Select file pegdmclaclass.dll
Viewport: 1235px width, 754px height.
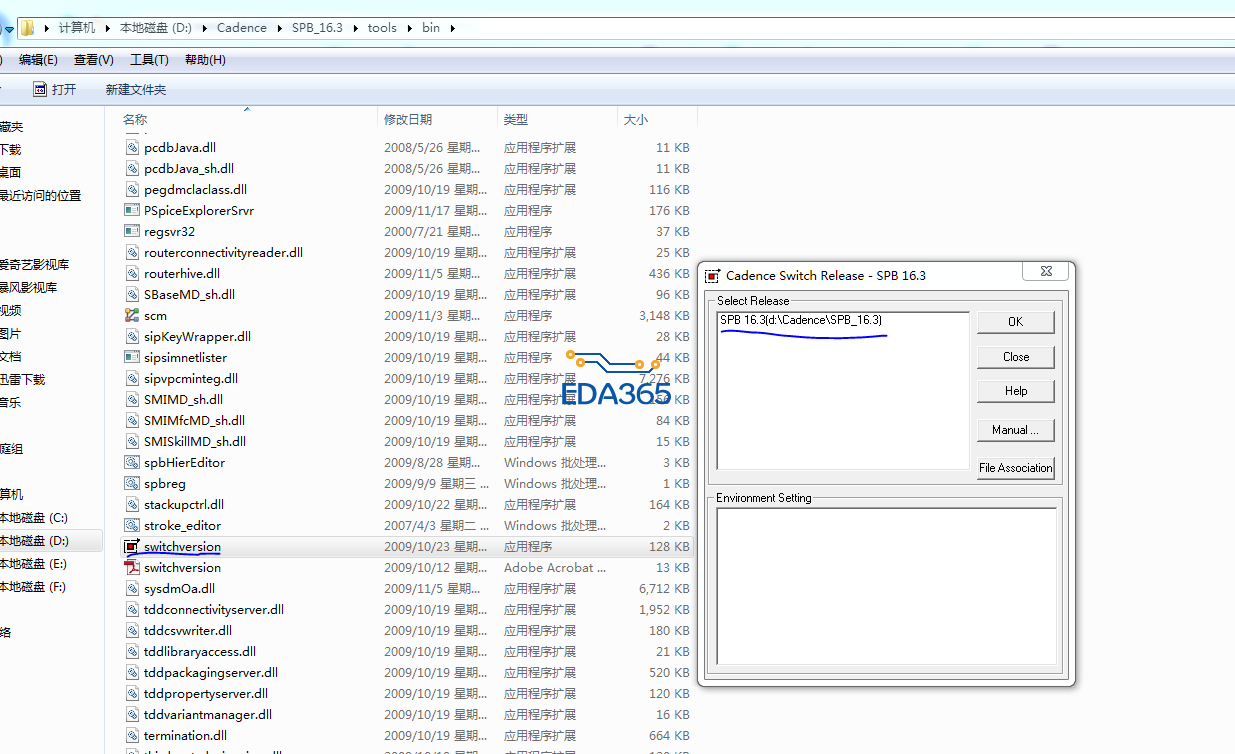pyautogui.click(x=195, y=189)
